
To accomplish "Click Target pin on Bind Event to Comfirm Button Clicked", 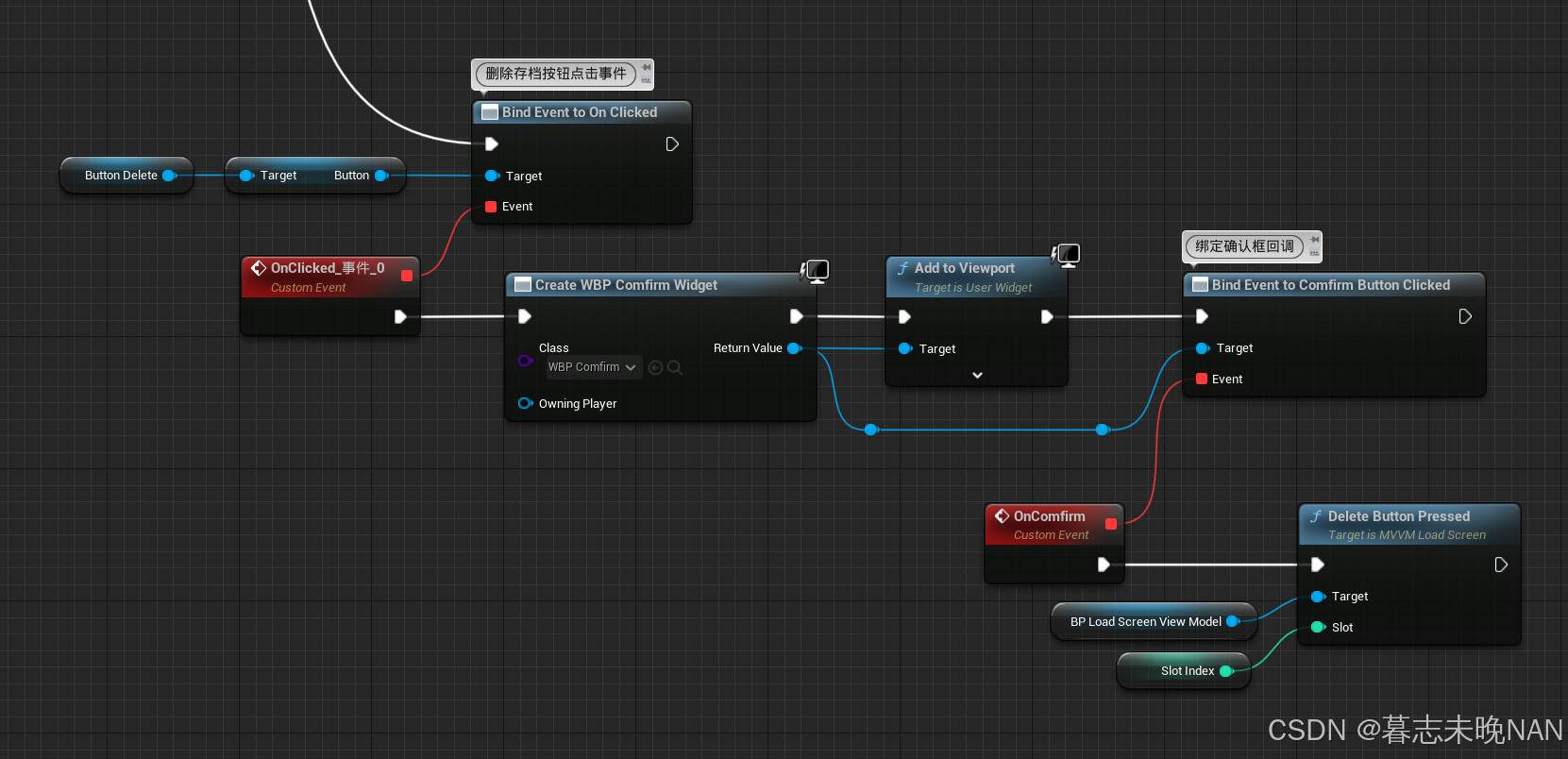I will (1203, 348).
